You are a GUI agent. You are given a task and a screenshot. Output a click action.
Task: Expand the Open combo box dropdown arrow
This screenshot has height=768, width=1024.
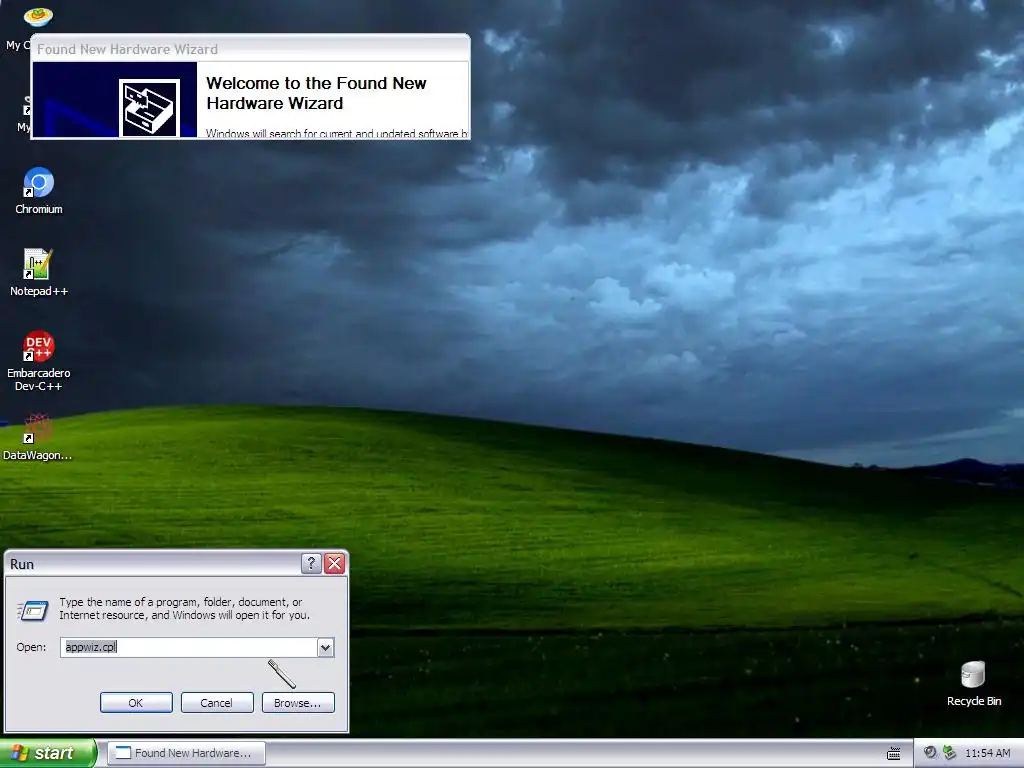click(x=325, y=647)
